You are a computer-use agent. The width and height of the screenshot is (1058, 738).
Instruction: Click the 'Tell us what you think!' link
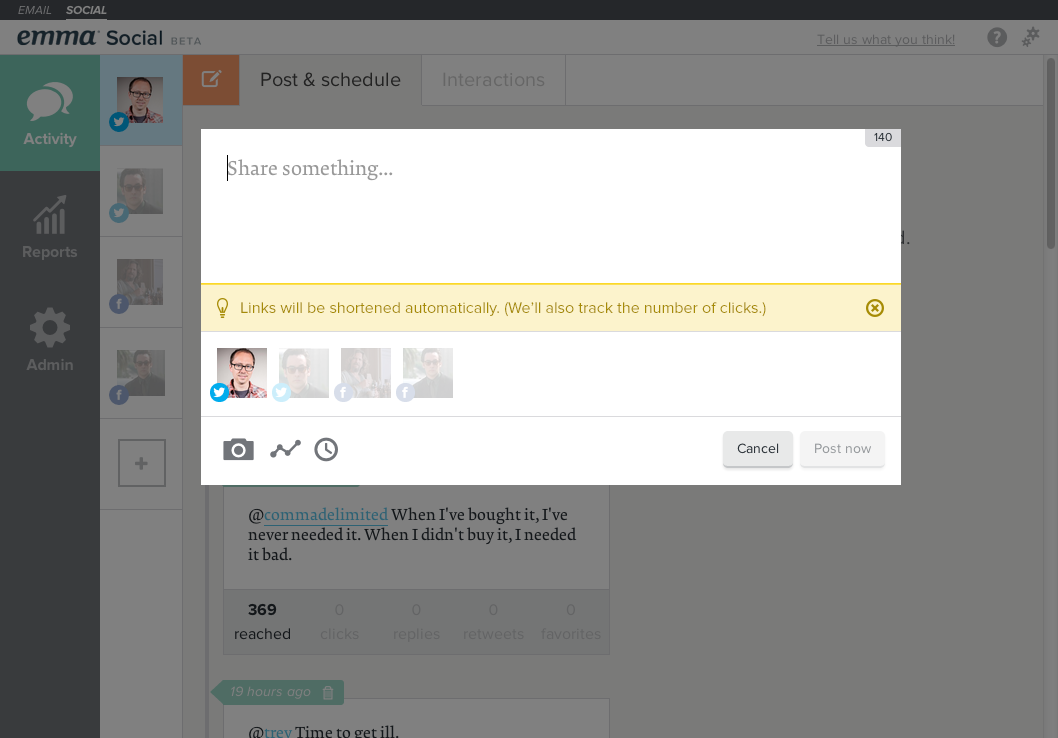pyautogui.click(x=885, y=40)
